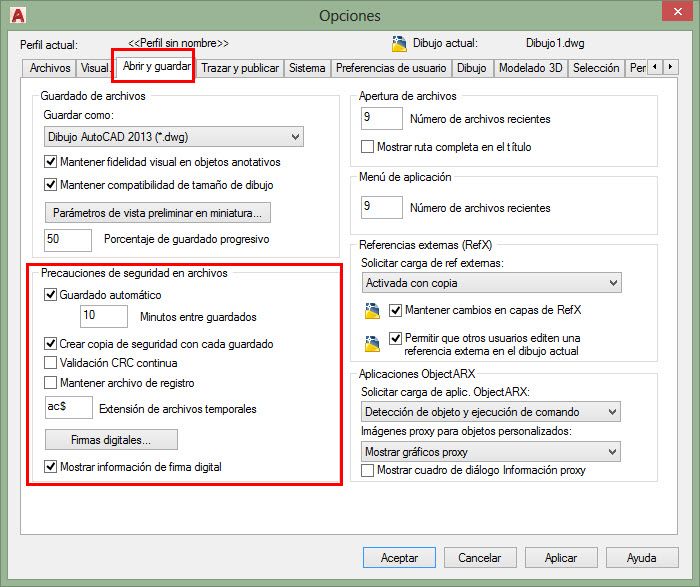Click Extensión de archivos temporales field
The width and height of the screenshot is (700, 587).
click(69, 408)
